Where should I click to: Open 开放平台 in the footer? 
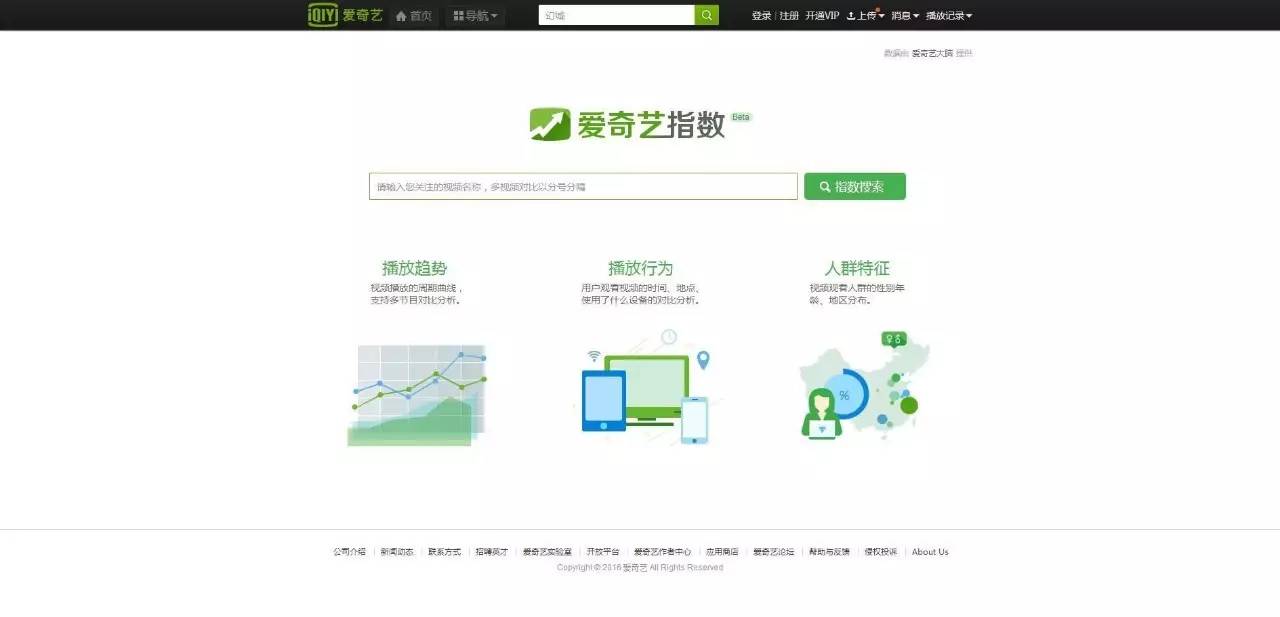[603, 552]
